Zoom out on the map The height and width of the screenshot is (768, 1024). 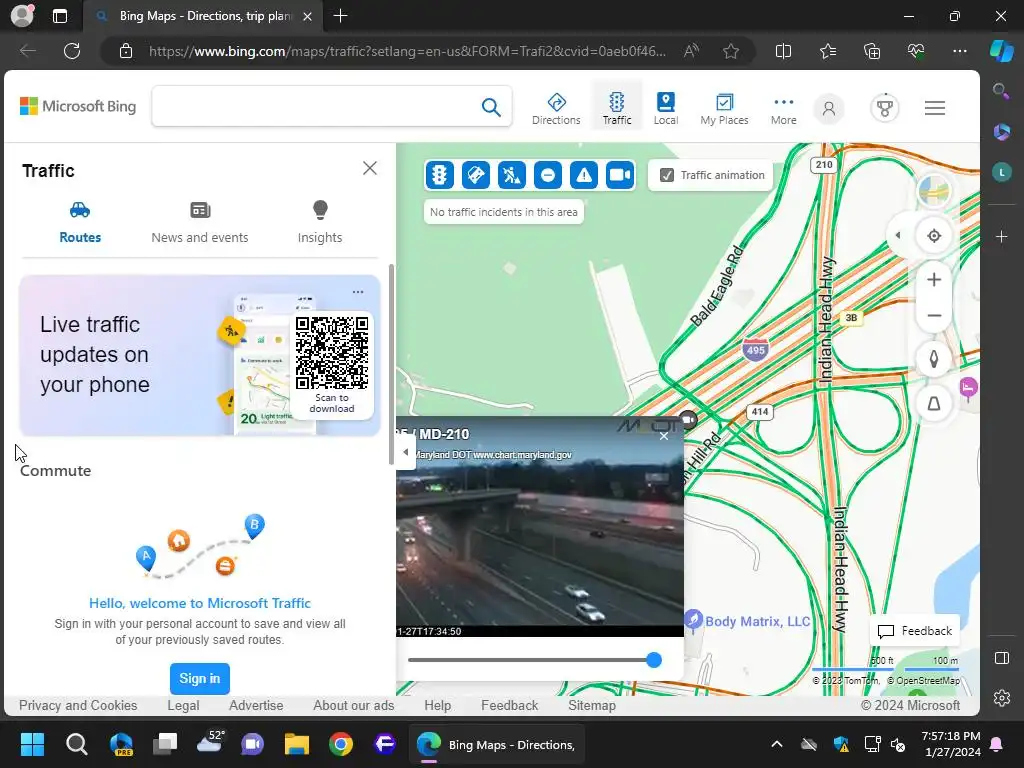(934, 315)
